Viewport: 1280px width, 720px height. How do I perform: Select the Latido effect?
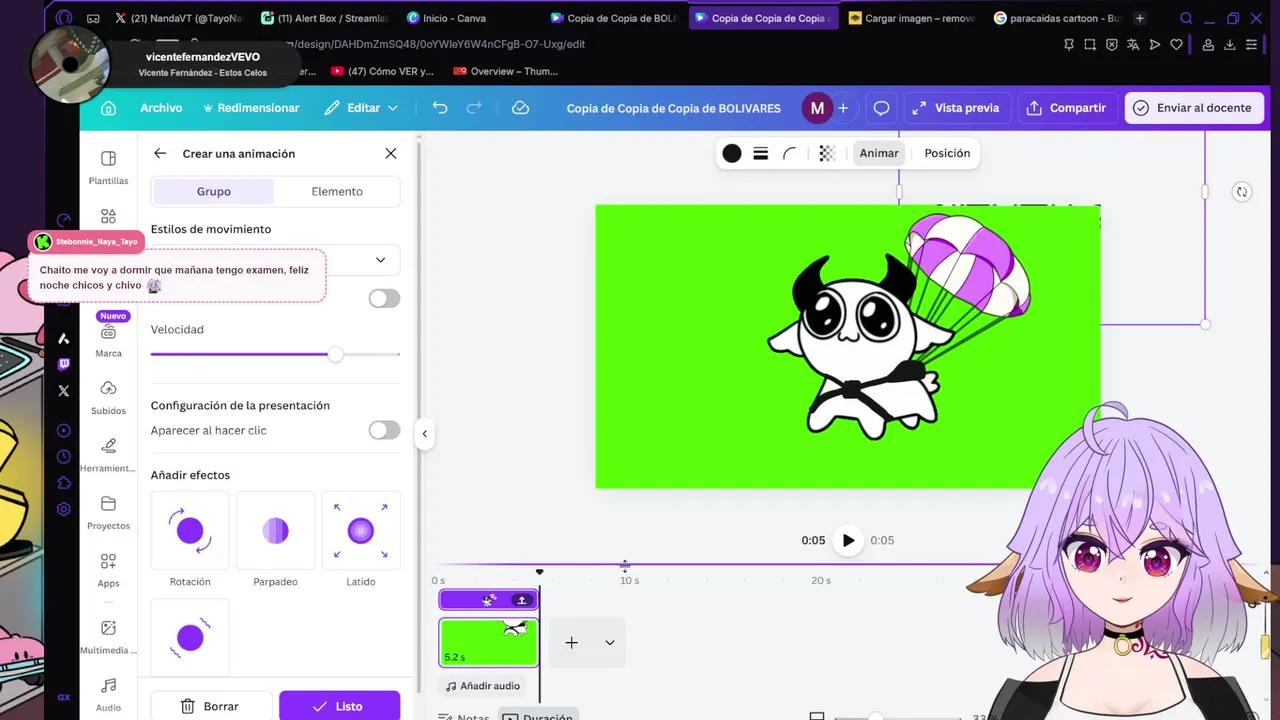click(x=361, y=531)
